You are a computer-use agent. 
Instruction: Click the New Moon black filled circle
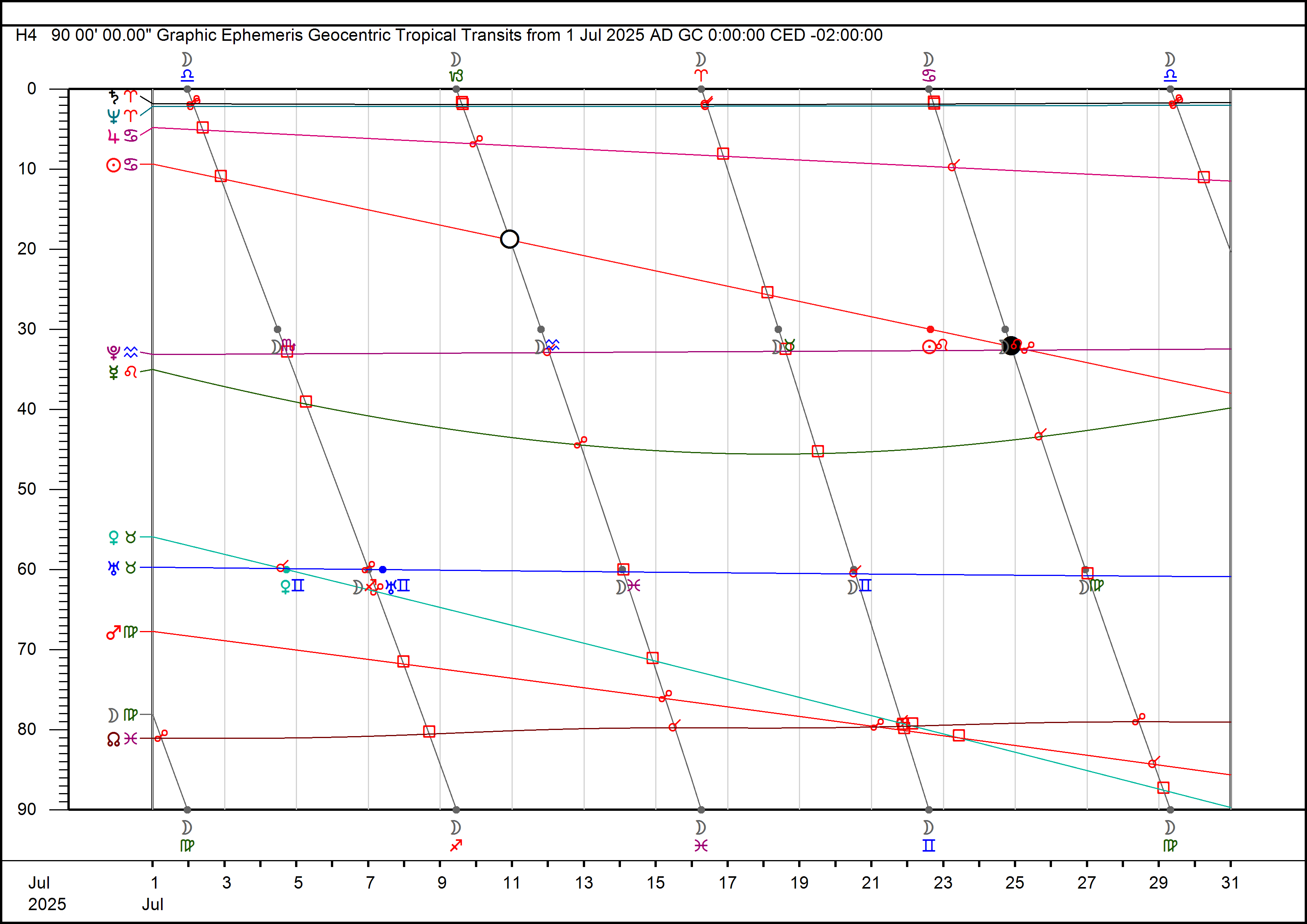[1011, 345]
